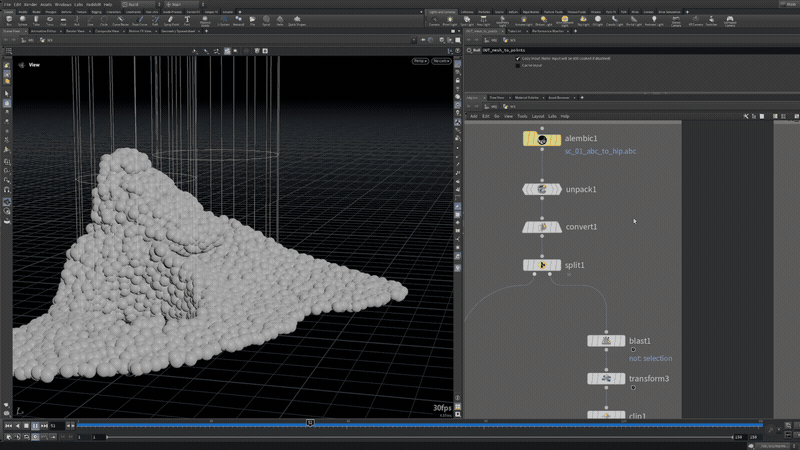The width and height of the screenshot is (800, 450).
Task: Toggle the Copy Input checkbox
Action: (518, 58)
